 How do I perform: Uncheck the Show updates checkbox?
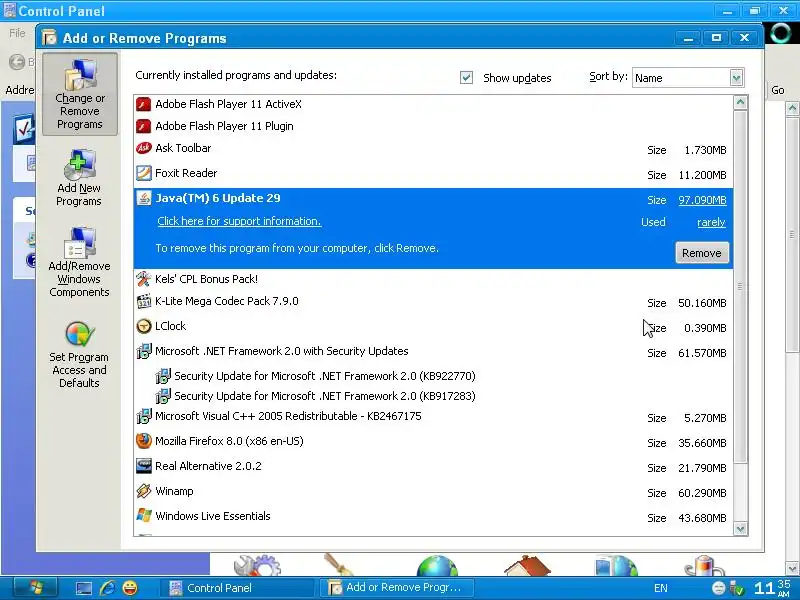click(x=466, y=78)
